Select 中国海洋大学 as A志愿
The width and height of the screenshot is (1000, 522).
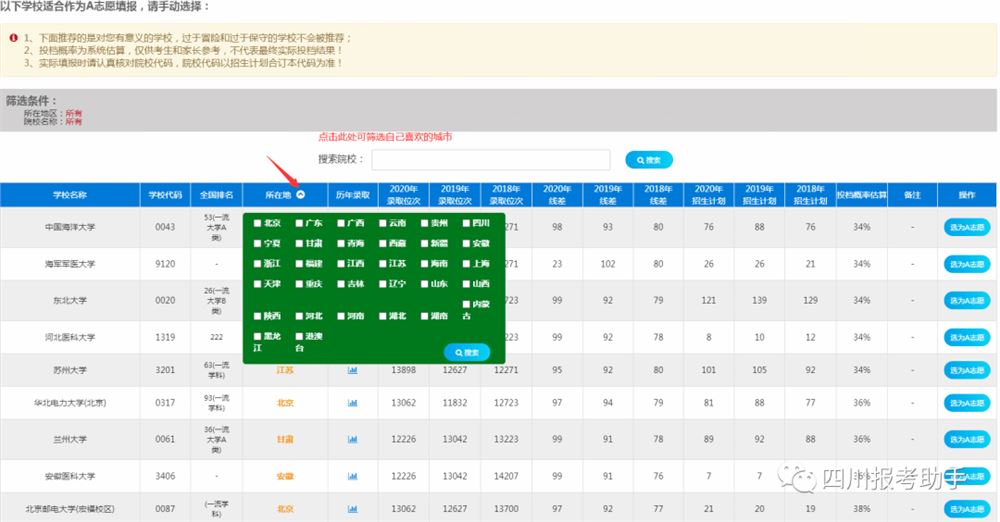pos(967,227)
